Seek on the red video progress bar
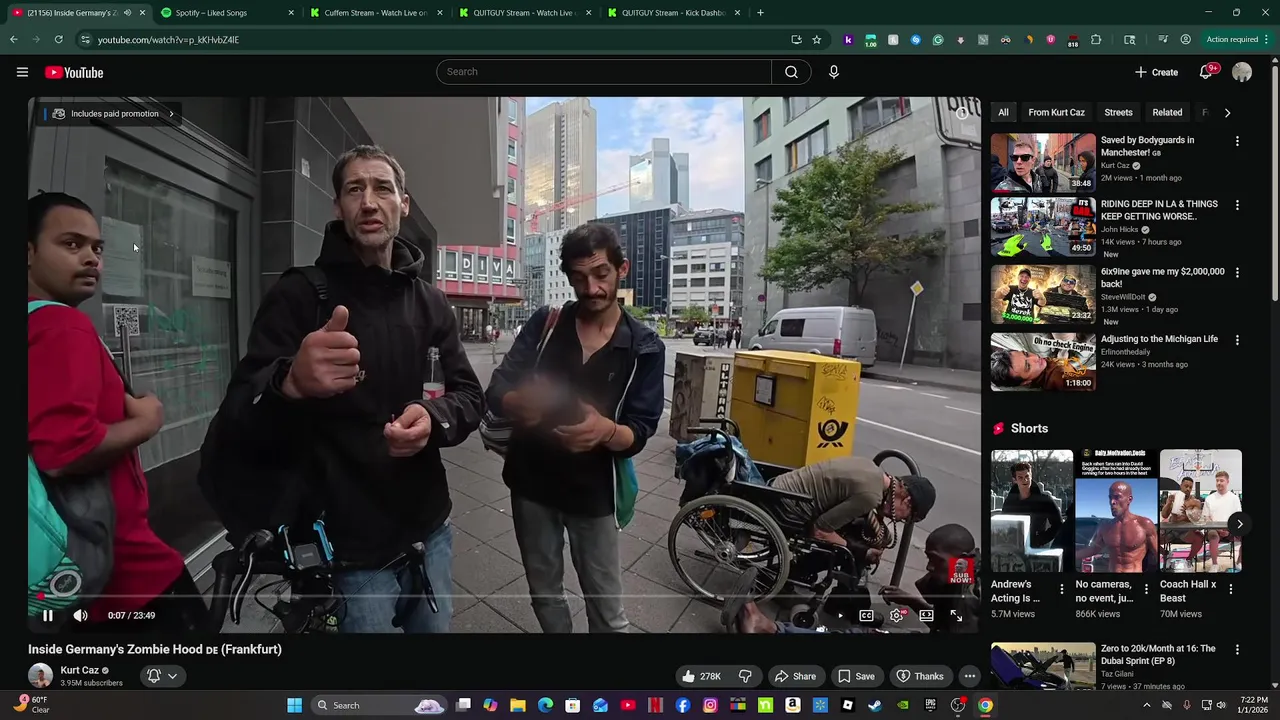Image resolution: width=1280 pixels, height=720 pixels. pyautogui.click(x=504, y=597)
